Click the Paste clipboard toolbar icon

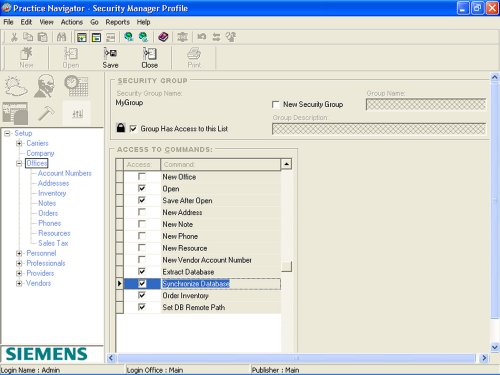point(43,37)
